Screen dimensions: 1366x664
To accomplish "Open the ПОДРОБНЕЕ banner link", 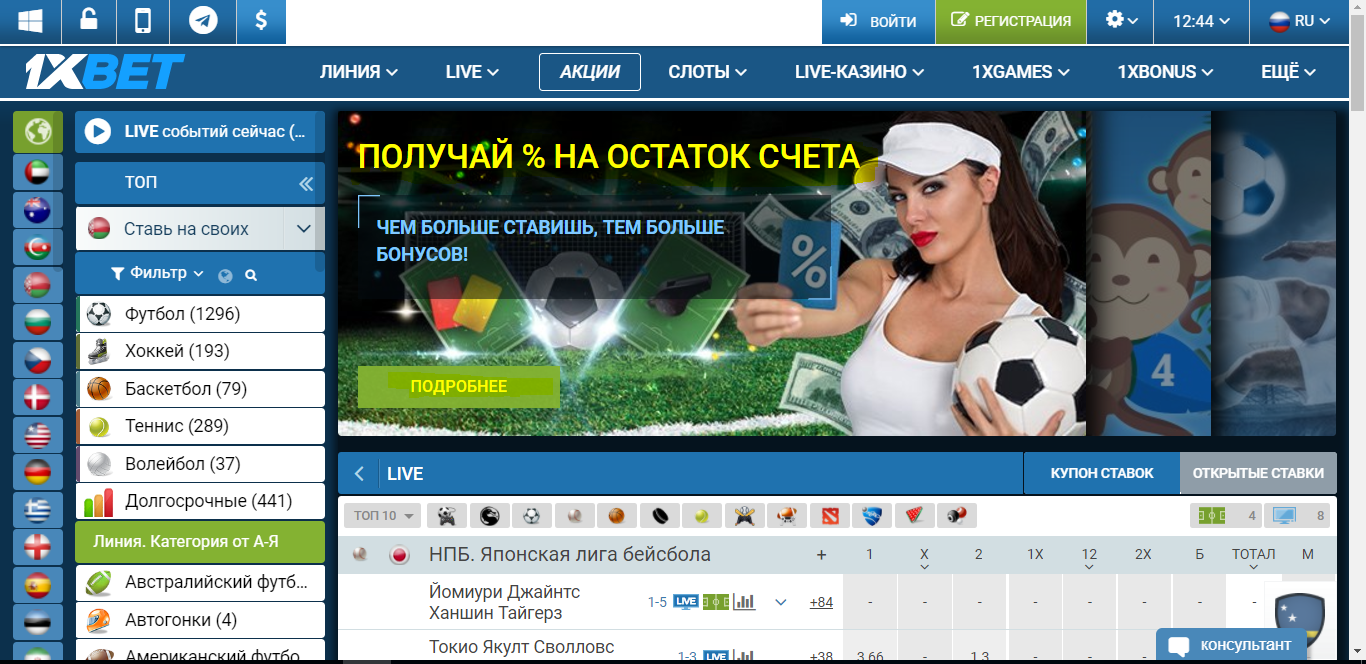I will point(458,386).
